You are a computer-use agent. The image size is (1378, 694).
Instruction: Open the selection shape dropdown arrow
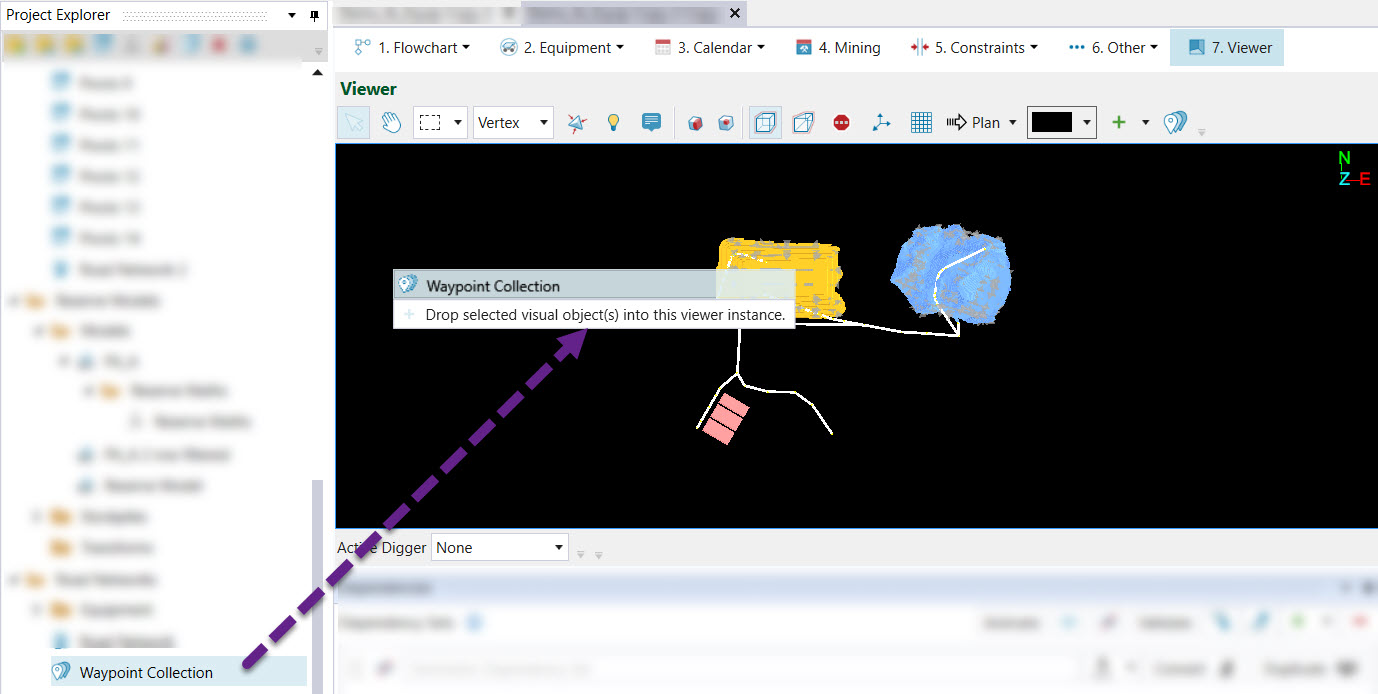(x=459, y=122)
